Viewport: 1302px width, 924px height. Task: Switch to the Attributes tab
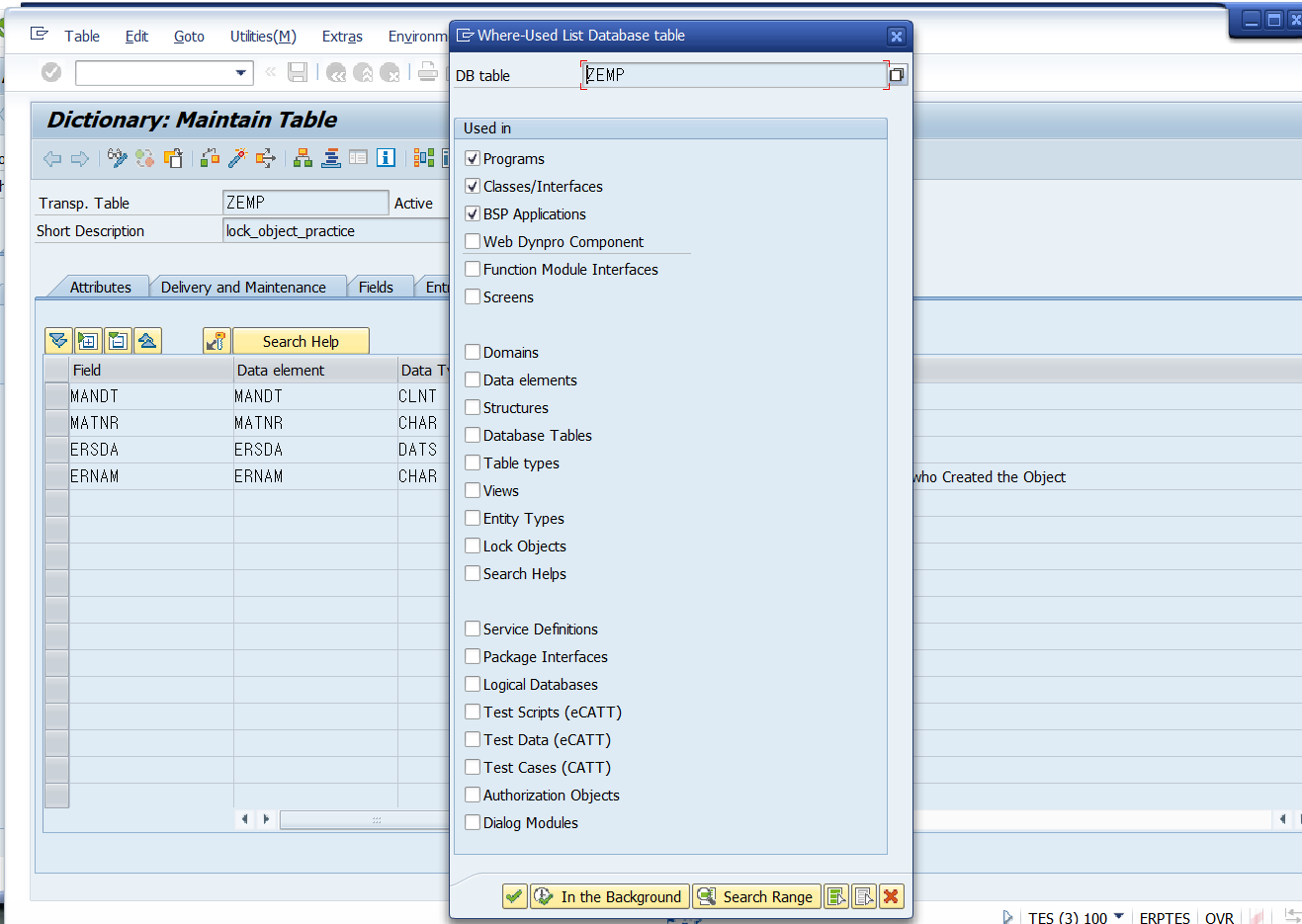point(100,287)
